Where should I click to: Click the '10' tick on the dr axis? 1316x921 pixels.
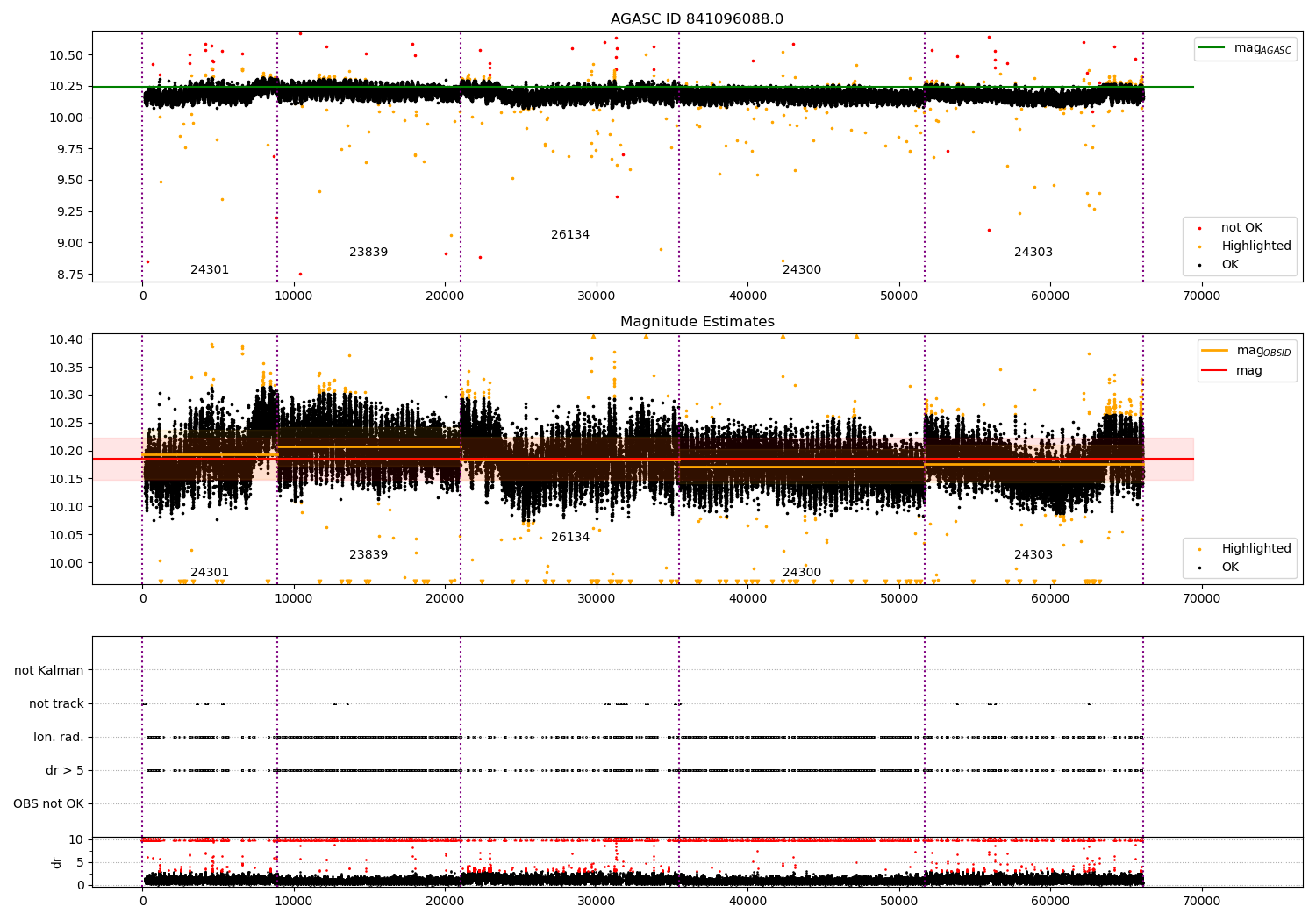[76, 840]
